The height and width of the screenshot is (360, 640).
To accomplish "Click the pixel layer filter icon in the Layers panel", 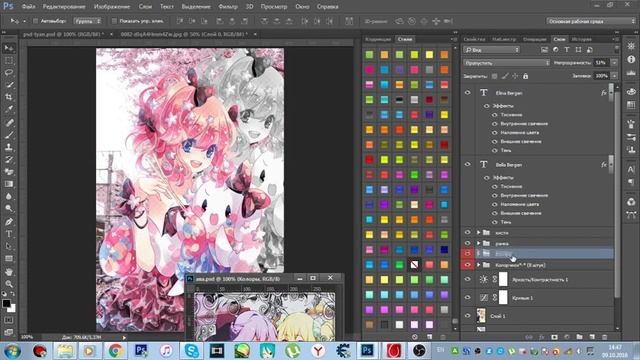I will [544, 49].
